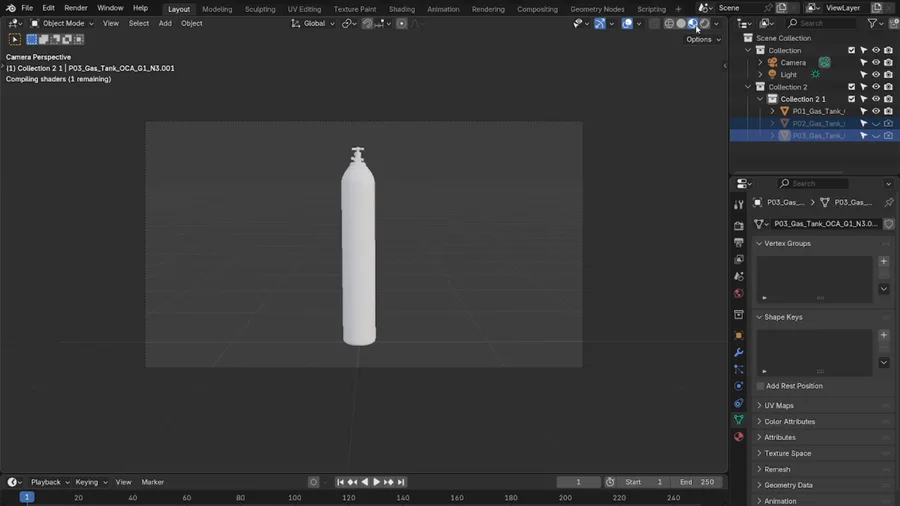Open the View Layer properties tab
This screenshot has height=506, width=900.
coord(739,259)
